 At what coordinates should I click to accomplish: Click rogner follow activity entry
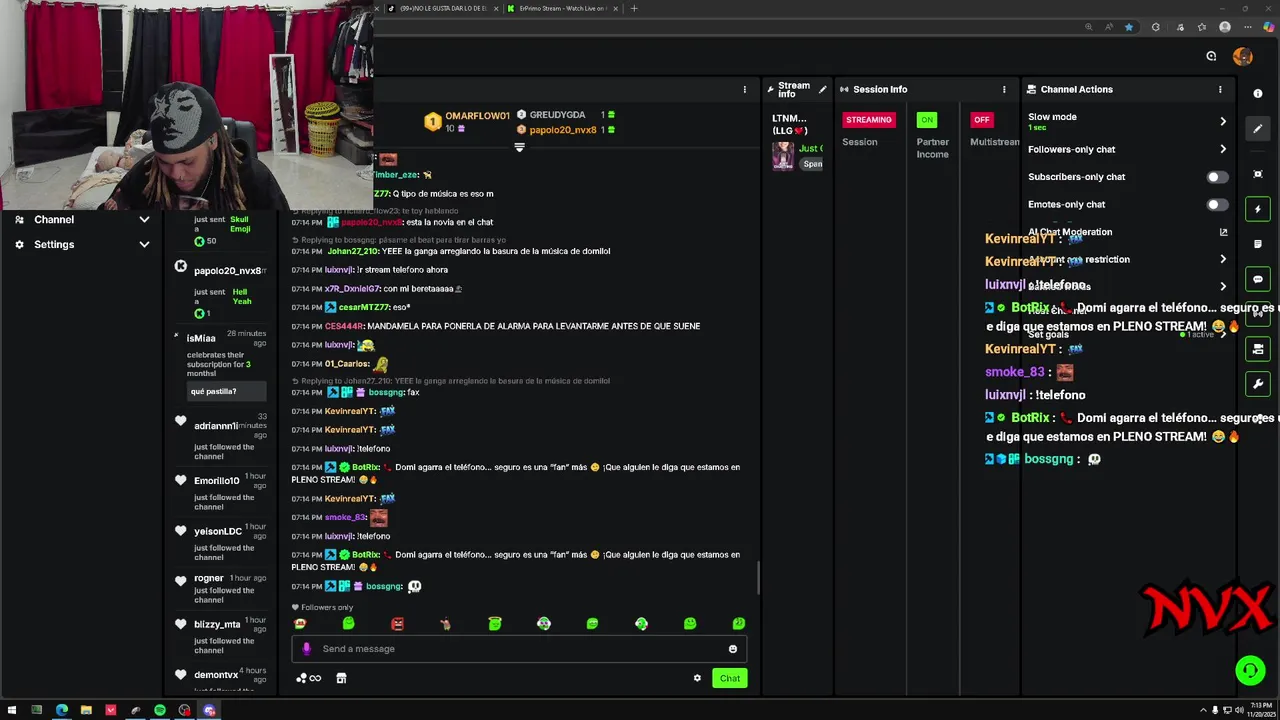pyautogui.click(x=220, y=588)
